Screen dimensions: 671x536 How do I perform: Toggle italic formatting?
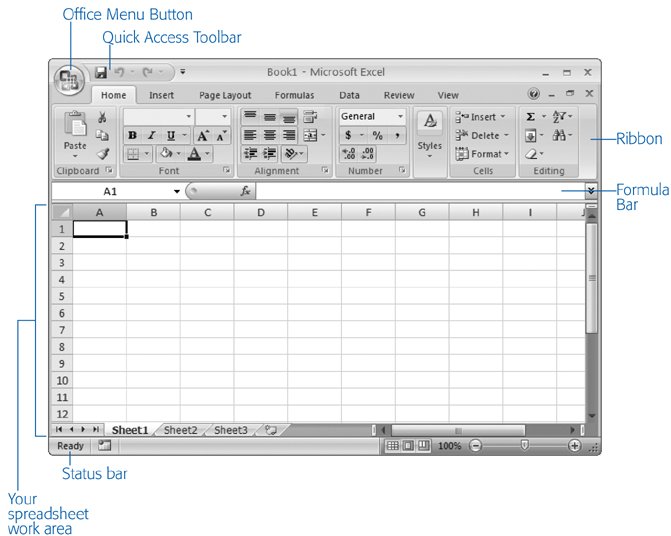(x=151, y=135)
